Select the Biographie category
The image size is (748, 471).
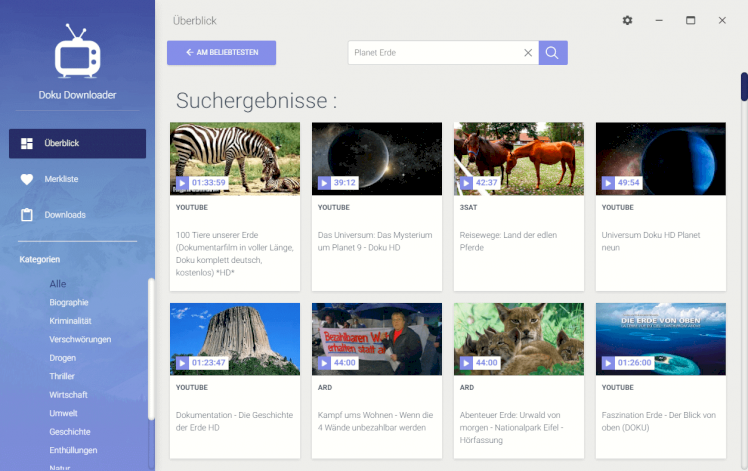(69, 302)
